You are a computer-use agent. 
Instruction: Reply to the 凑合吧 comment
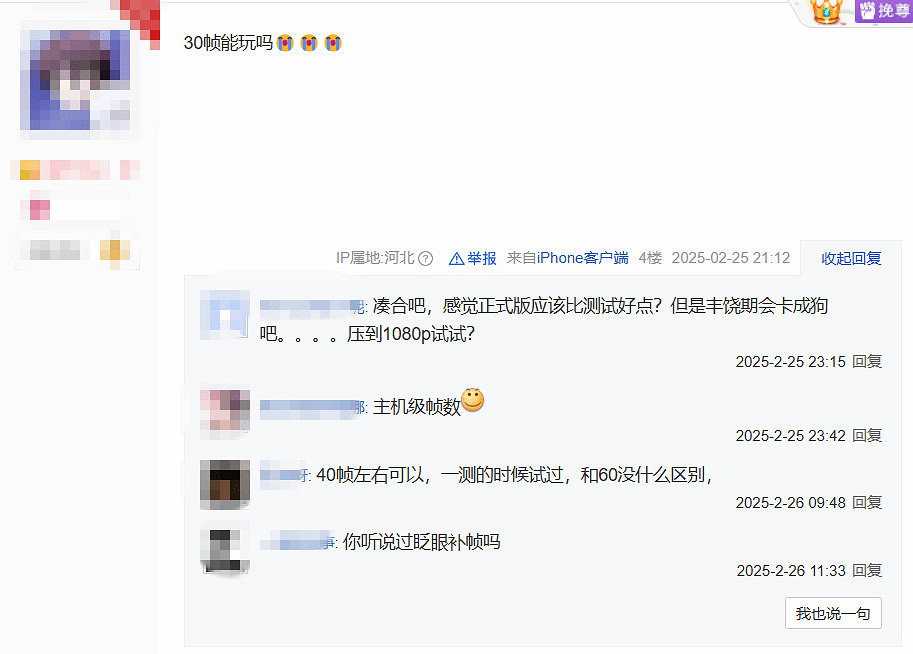tap(866, 362)
